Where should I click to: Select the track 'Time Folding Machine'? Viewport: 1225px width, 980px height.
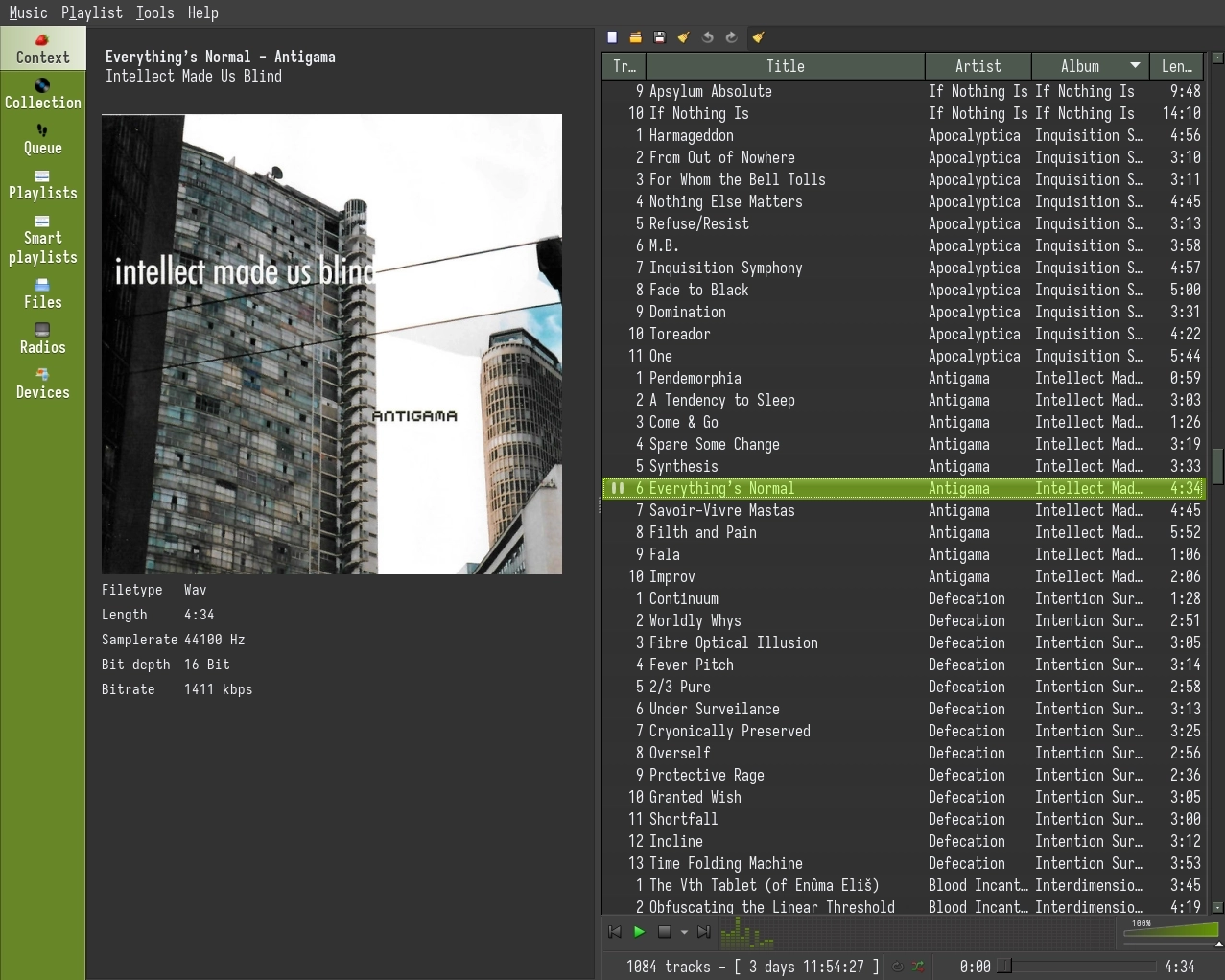click(x=902, y=863)
